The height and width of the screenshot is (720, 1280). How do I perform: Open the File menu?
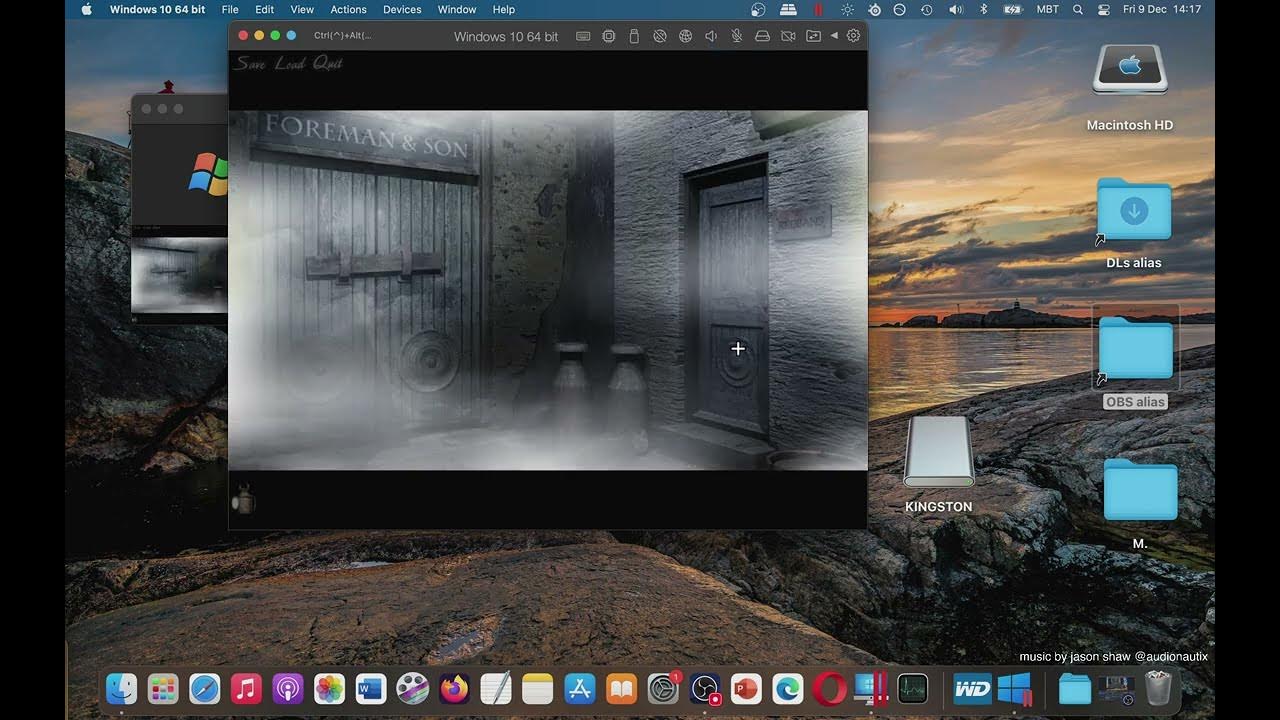click(x=229, y=9)
